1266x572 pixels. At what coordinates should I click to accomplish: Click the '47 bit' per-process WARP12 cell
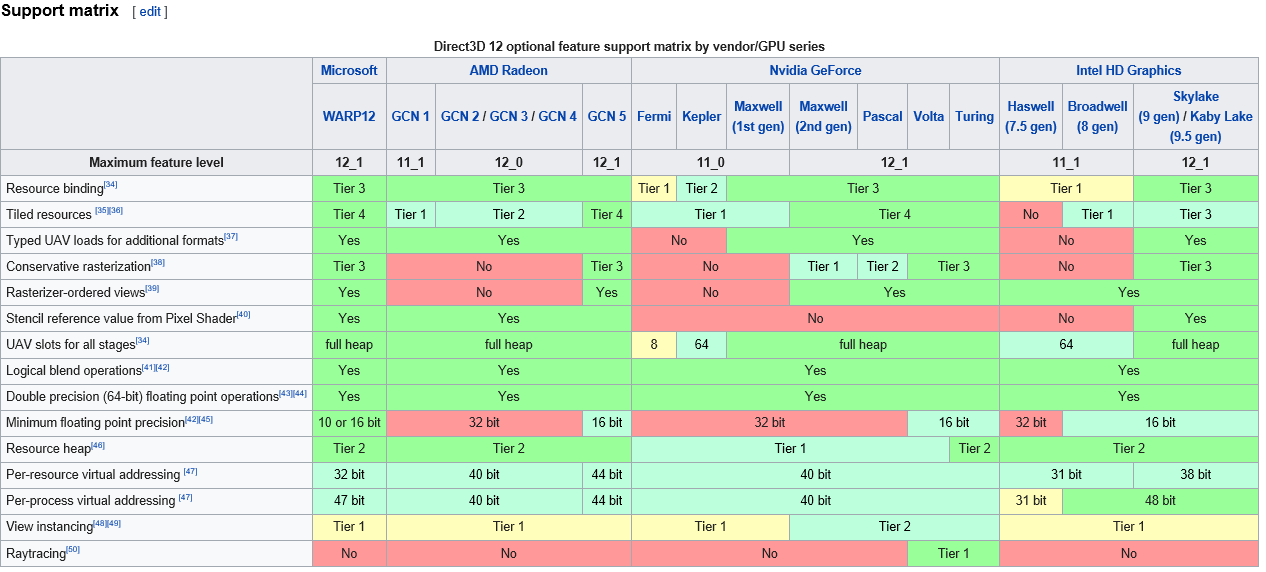(349, 500)
